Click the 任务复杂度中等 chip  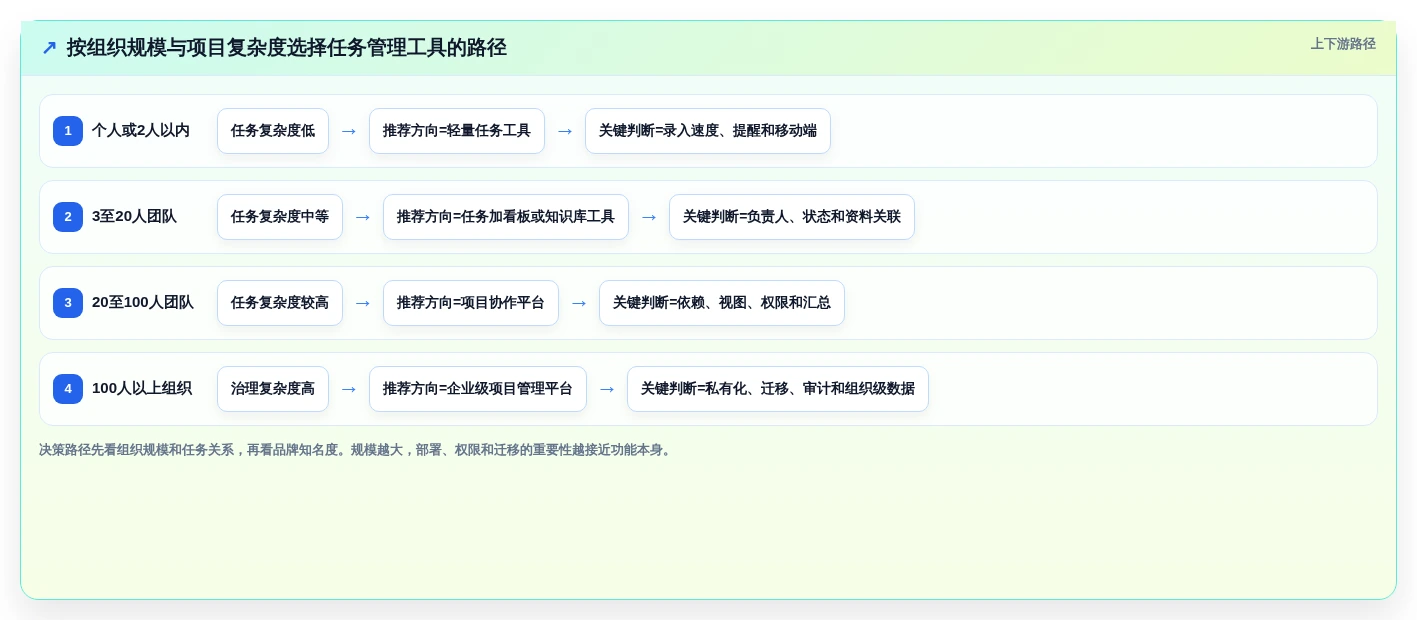(x=280, y=217)
